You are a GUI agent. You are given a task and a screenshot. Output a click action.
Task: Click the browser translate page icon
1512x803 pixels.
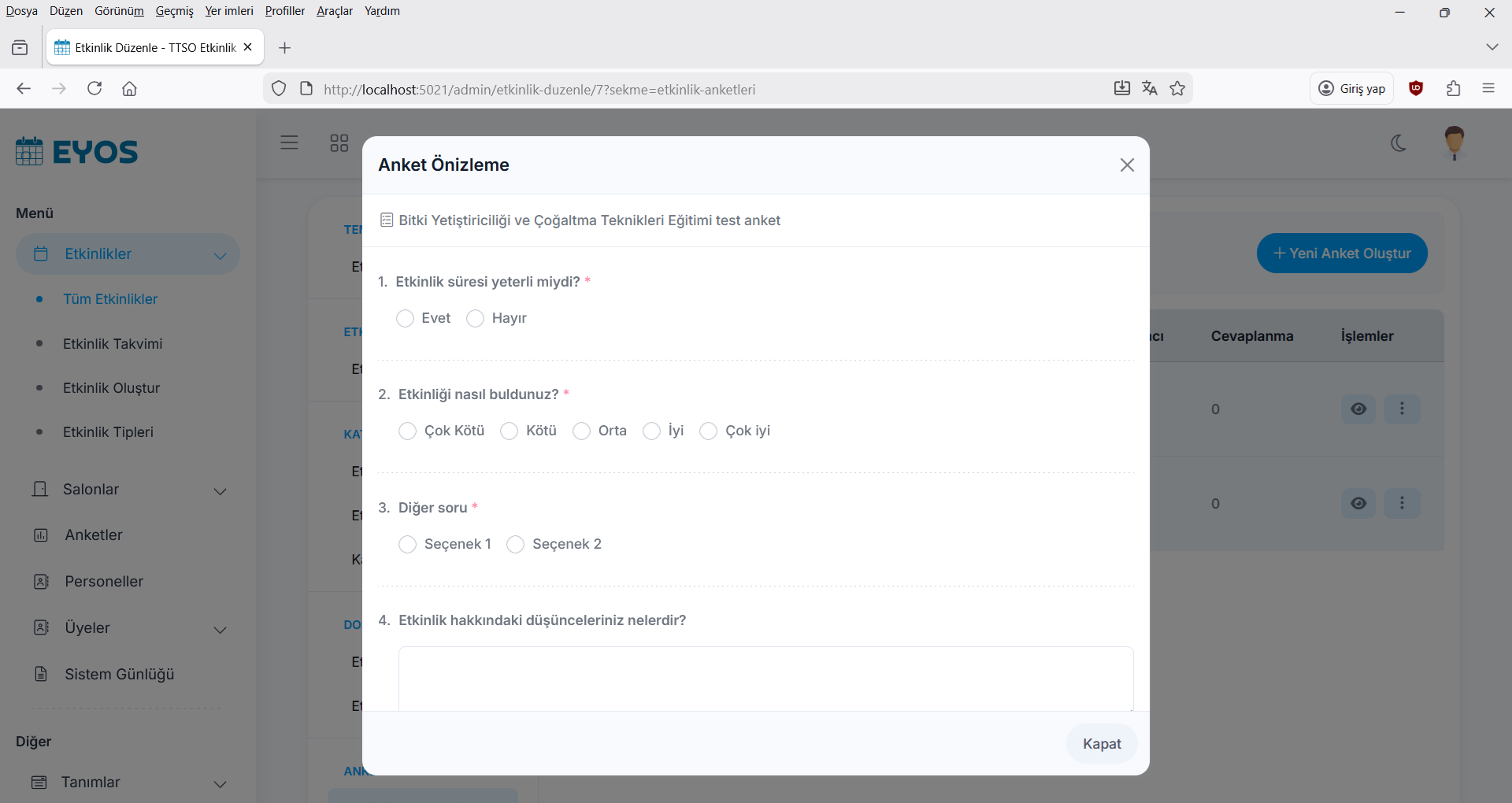(1150, 89)
